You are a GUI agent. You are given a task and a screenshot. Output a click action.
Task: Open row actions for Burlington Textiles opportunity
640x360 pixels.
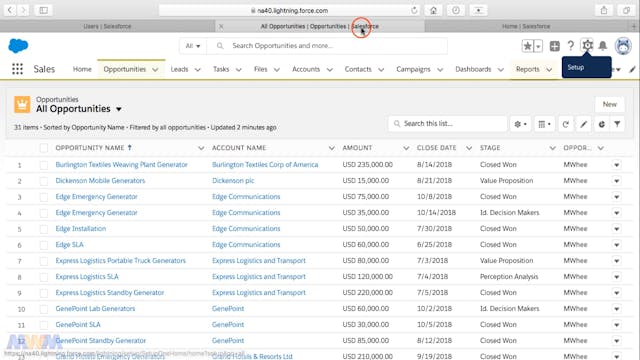tap(616, 165)
